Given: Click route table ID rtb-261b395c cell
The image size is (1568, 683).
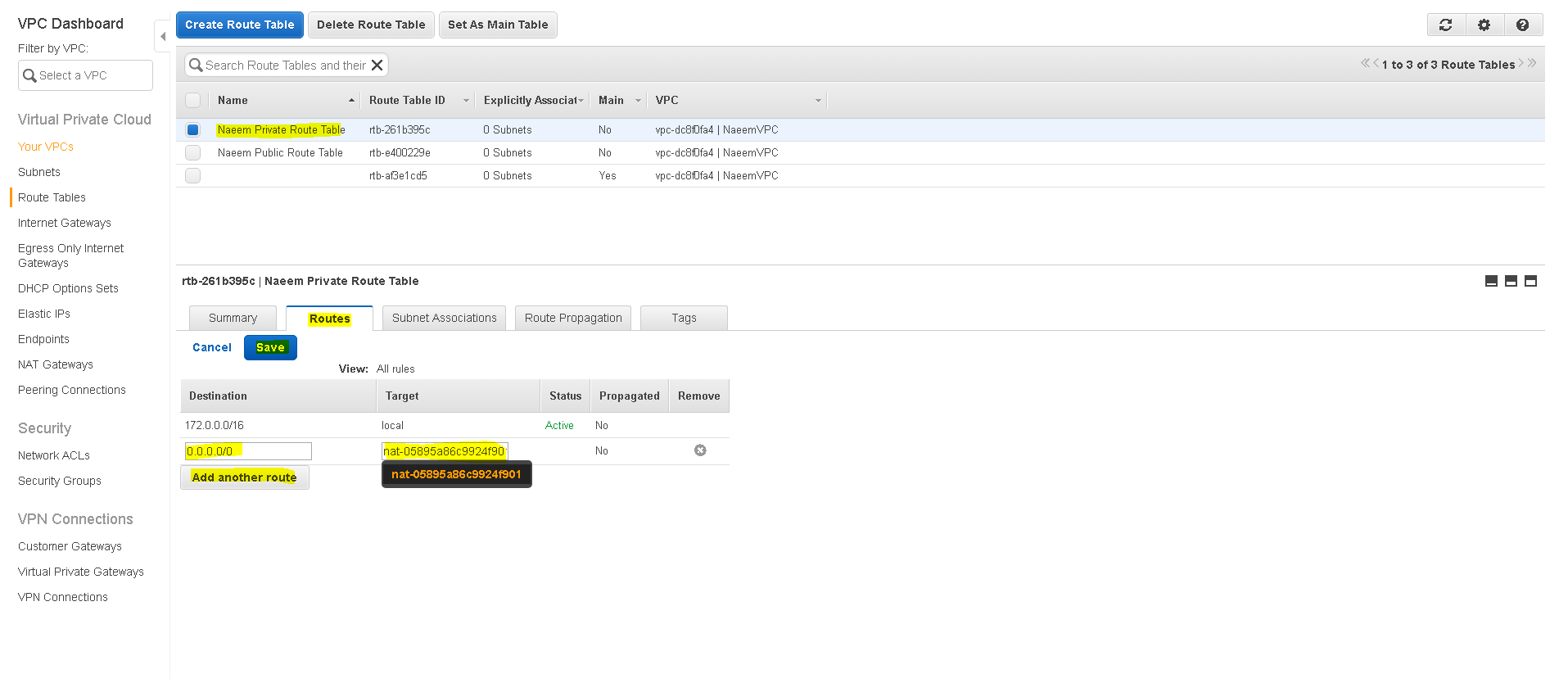Looking at the screenshot, I should (400, 129).
